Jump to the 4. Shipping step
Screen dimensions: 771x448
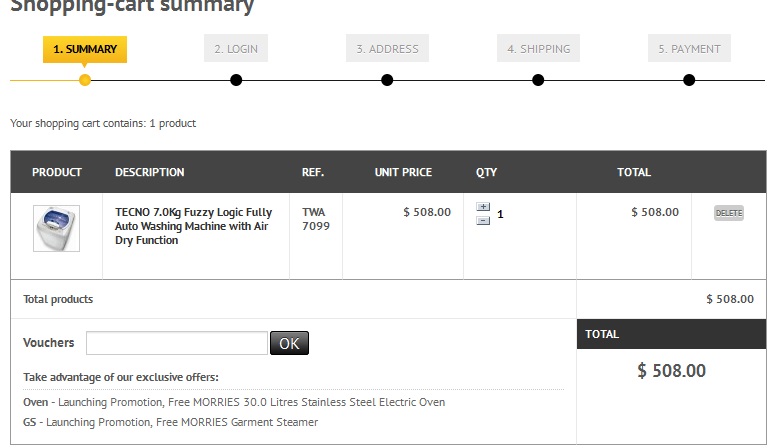pos(538,49)
